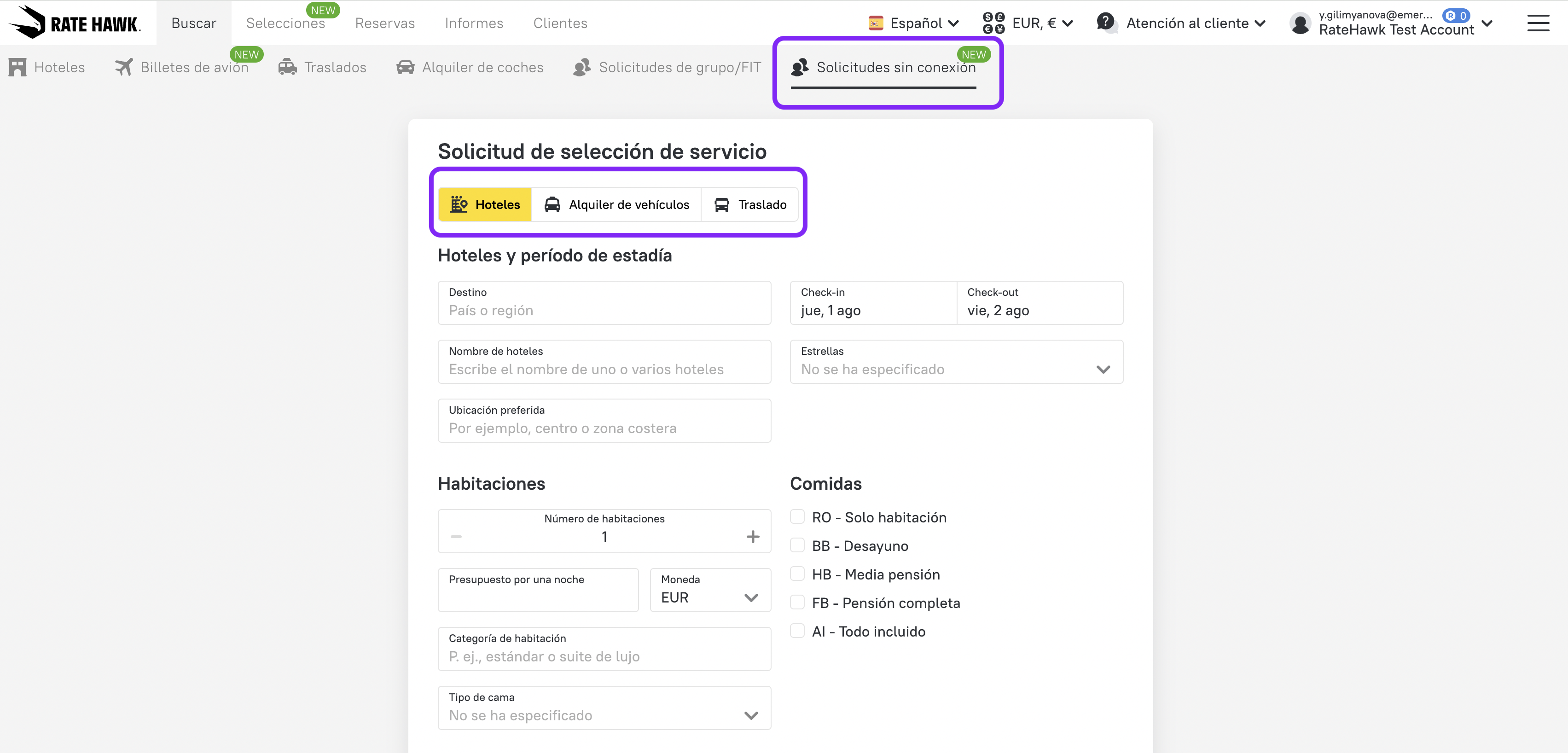Open the Solicitudes de grupo/FIT tab

[x=667, y=68]
